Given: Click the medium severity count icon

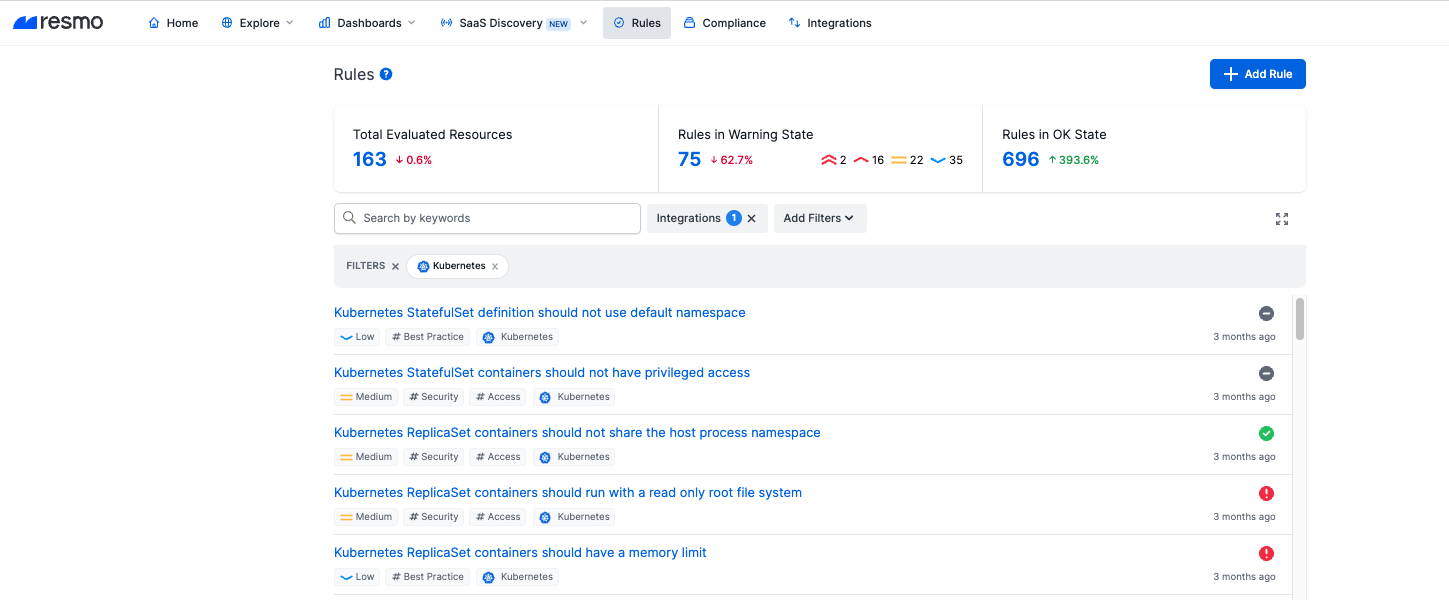Looking at the screenshot, I should [899, 160].
